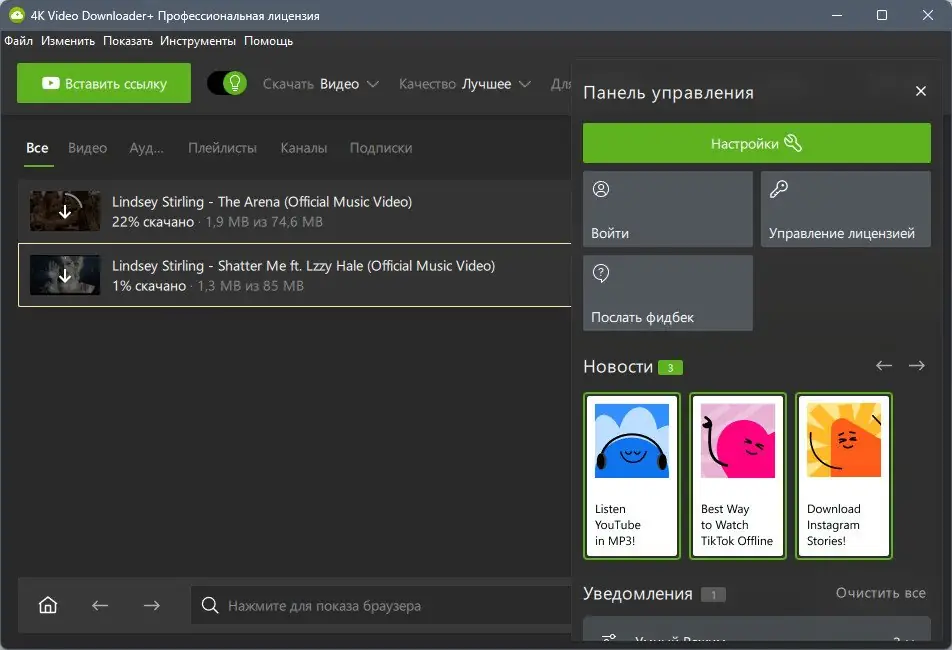The height and width of the screenshot is (650, 952).
Task: Open Управление лицензией key tile
Action: pos(845,209)
